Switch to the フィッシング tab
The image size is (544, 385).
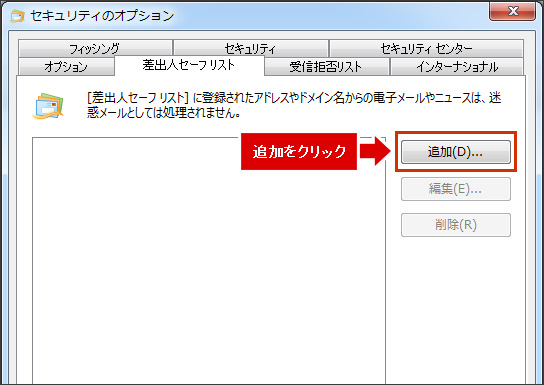coord(95,49)
